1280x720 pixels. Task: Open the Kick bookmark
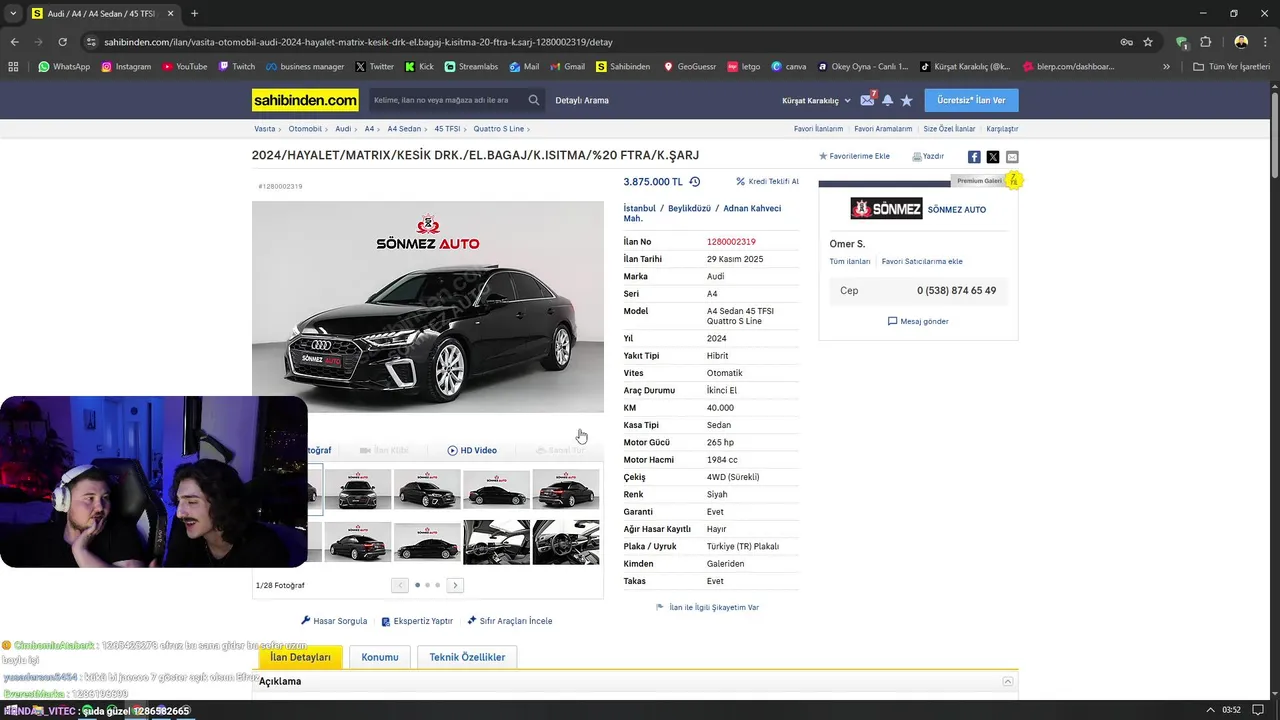419,67
